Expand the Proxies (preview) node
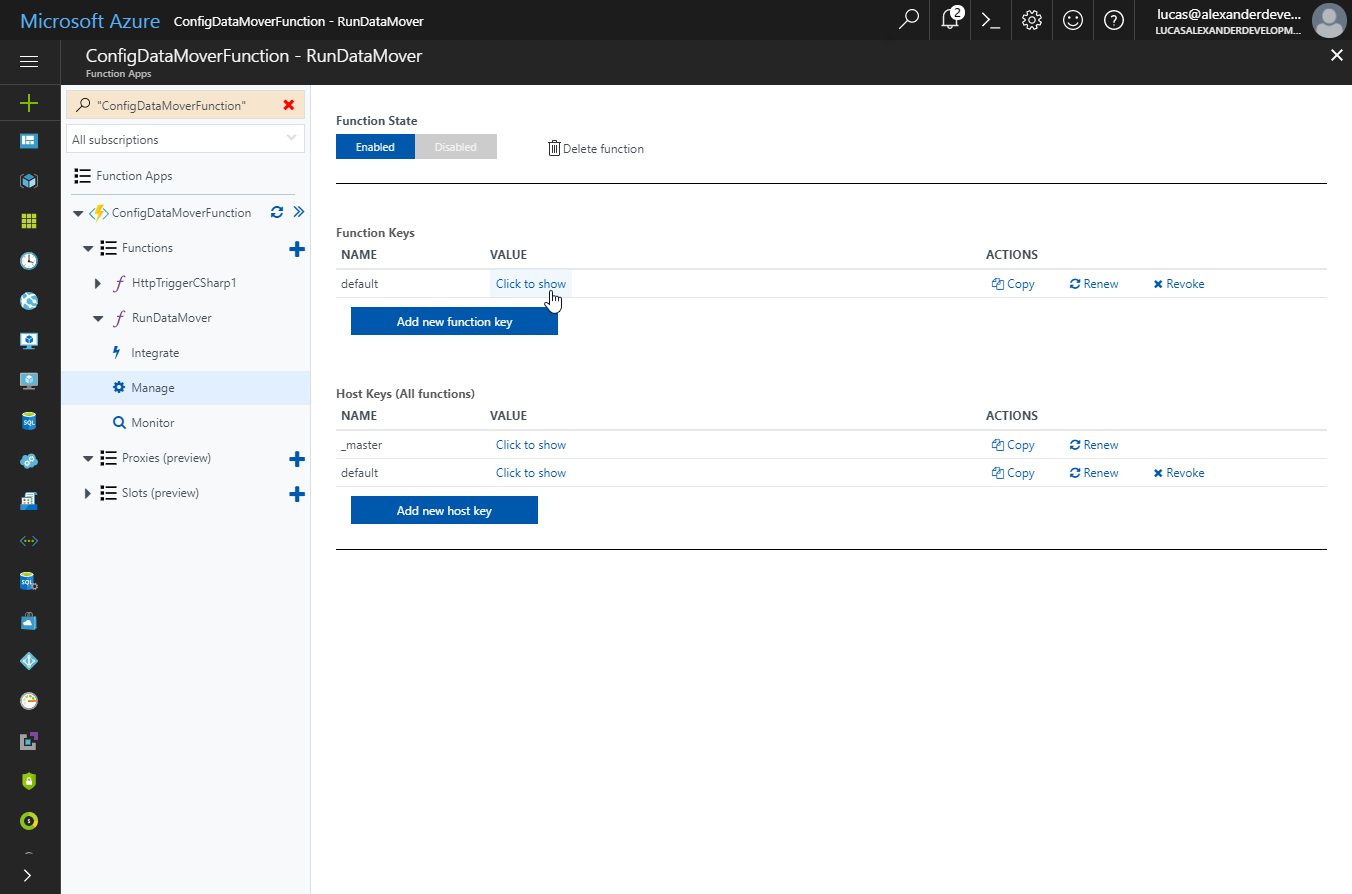This screenshot has width=1352, height=894. (x=88, y=458)
